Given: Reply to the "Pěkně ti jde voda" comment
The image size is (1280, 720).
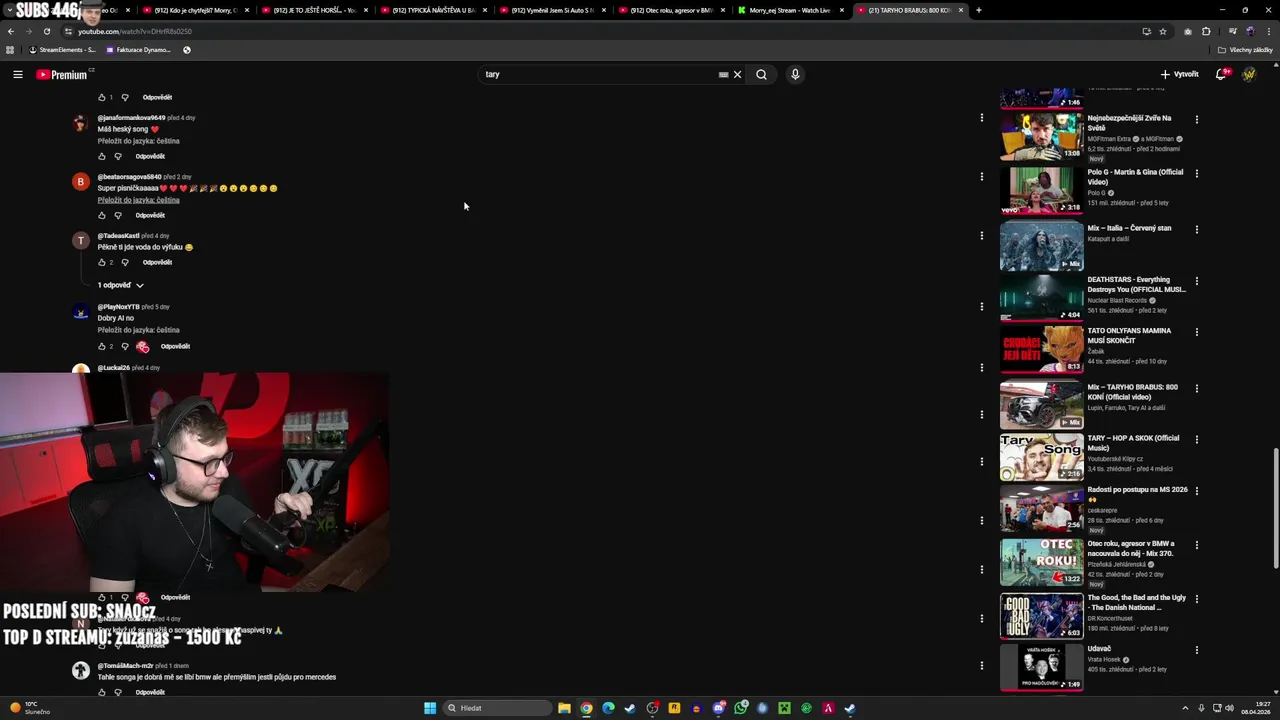Looking at the screenshot, I should coord(157,262).
